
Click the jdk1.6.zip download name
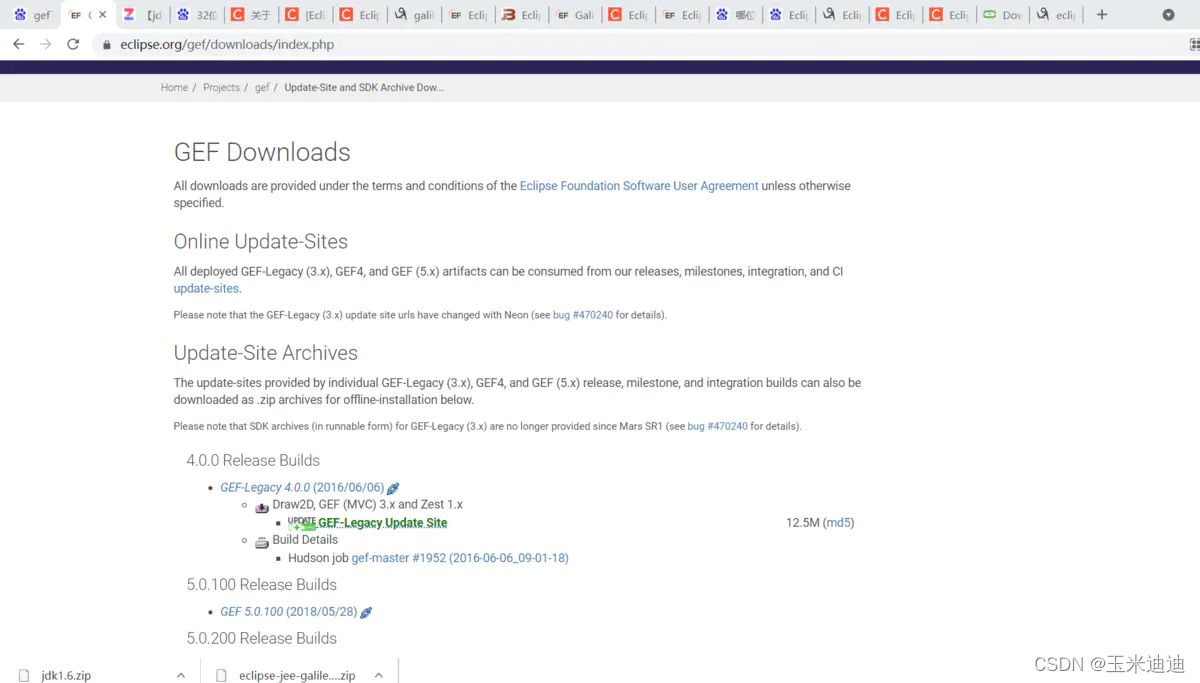pos(66,676)
